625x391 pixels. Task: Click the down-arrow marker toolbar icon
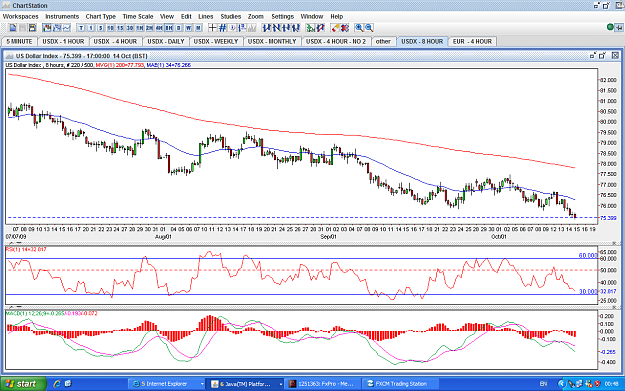click(232, 28)
